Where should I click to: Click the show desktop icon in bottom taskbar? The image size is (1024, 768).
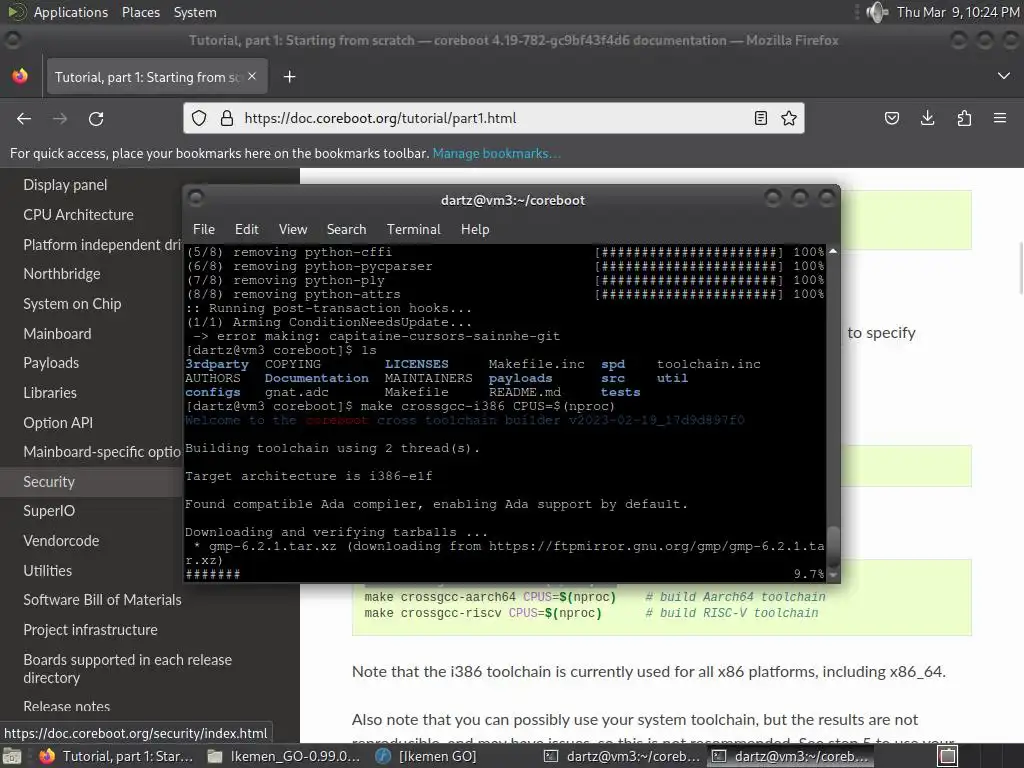[x=12, y=756]
